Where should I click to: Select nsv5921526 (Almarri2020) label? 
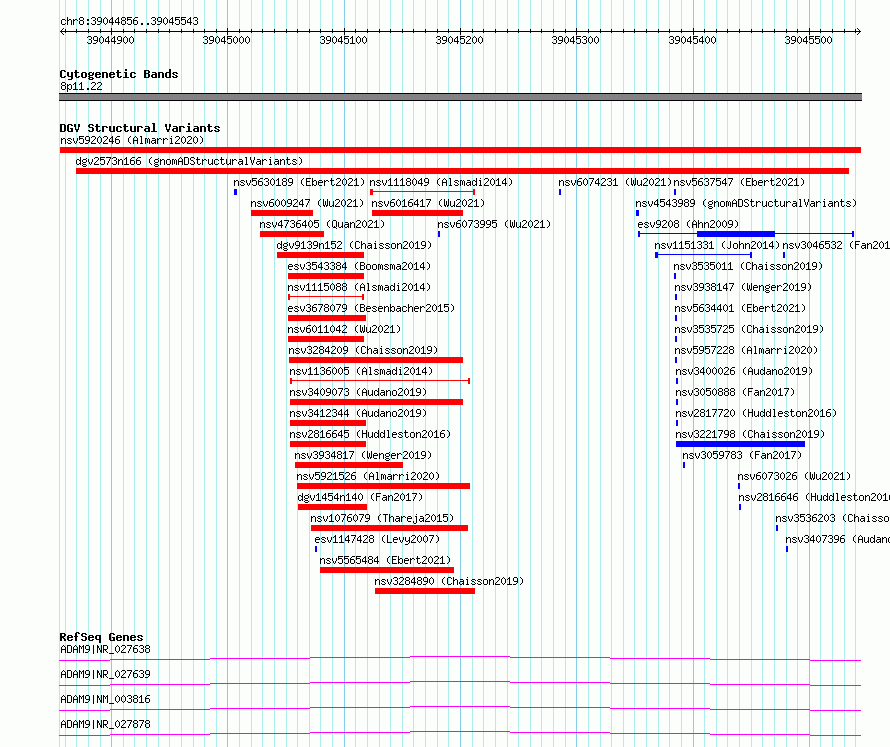[x=368, y=476]
